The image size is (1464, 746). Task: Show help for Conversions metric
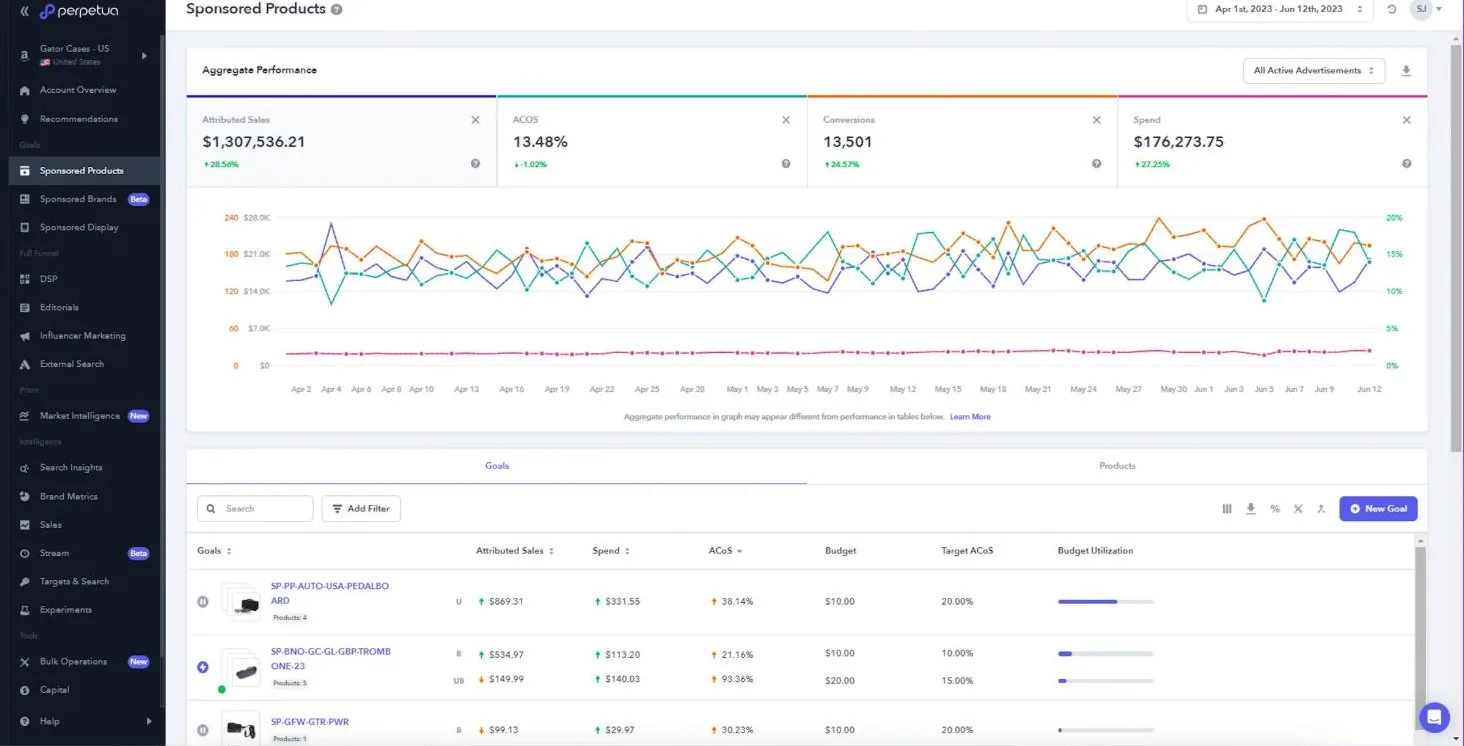1096,164
